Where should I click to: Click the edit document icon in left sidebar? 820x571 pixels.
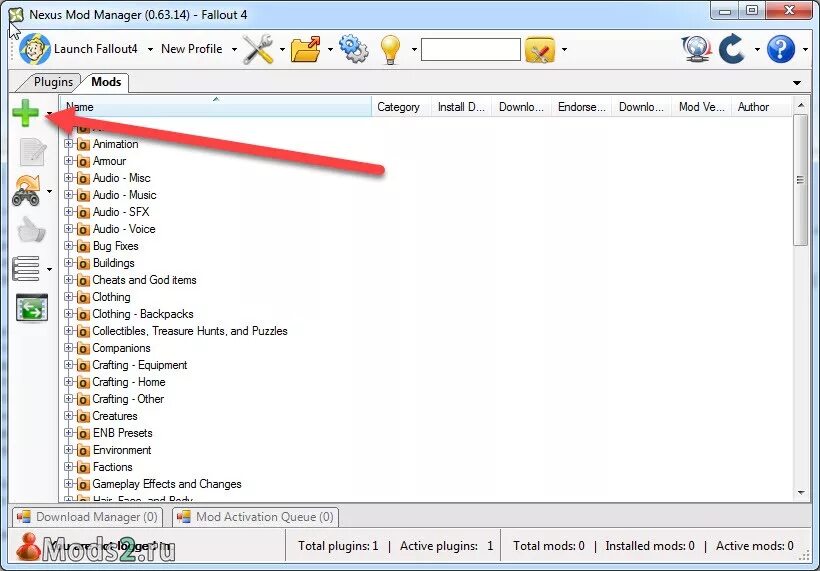click(x=33, y=152)
